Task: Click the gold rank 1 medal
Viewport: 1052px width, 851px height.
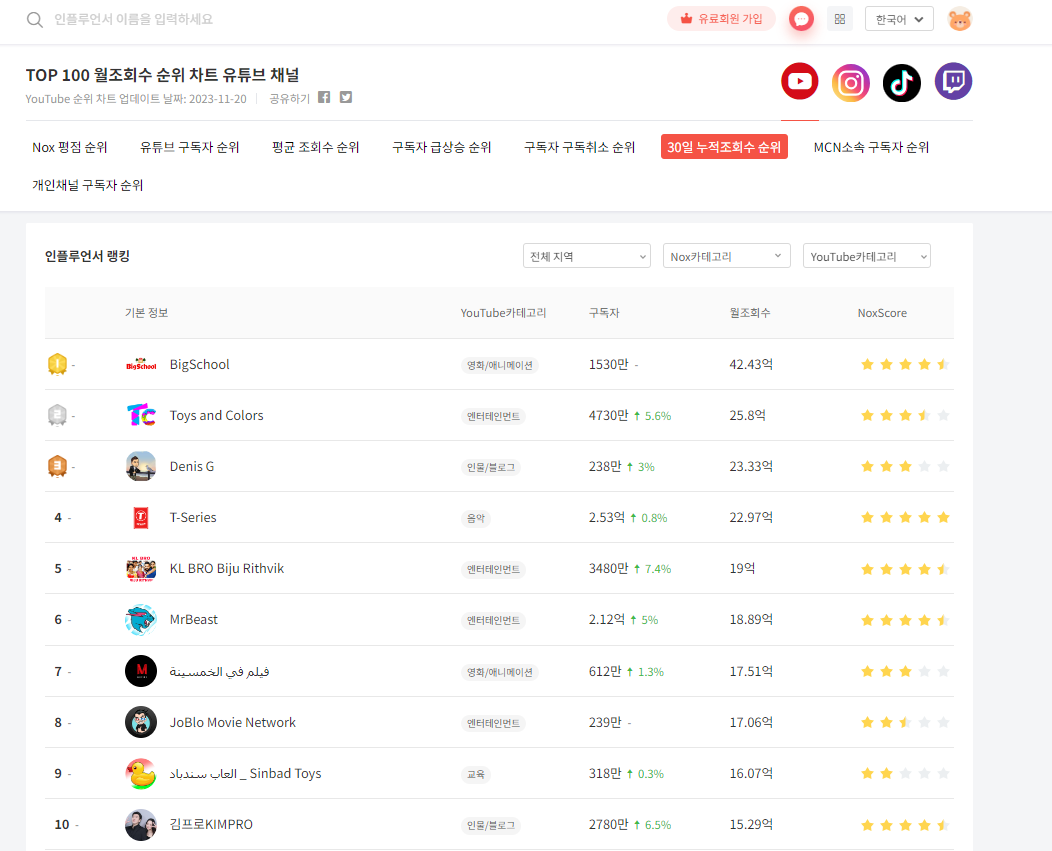Action: pyautogui.click(x=58, y=364)
